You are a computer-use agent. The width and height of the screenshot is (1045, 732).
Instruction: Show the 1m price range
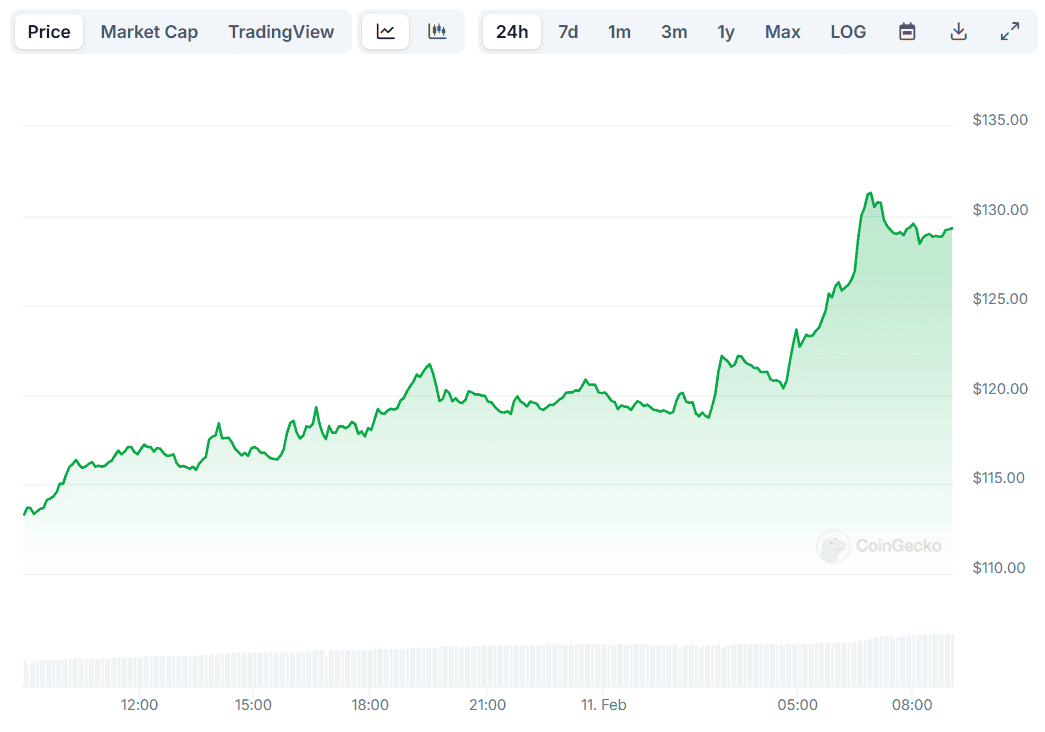(x=620, y=32)
